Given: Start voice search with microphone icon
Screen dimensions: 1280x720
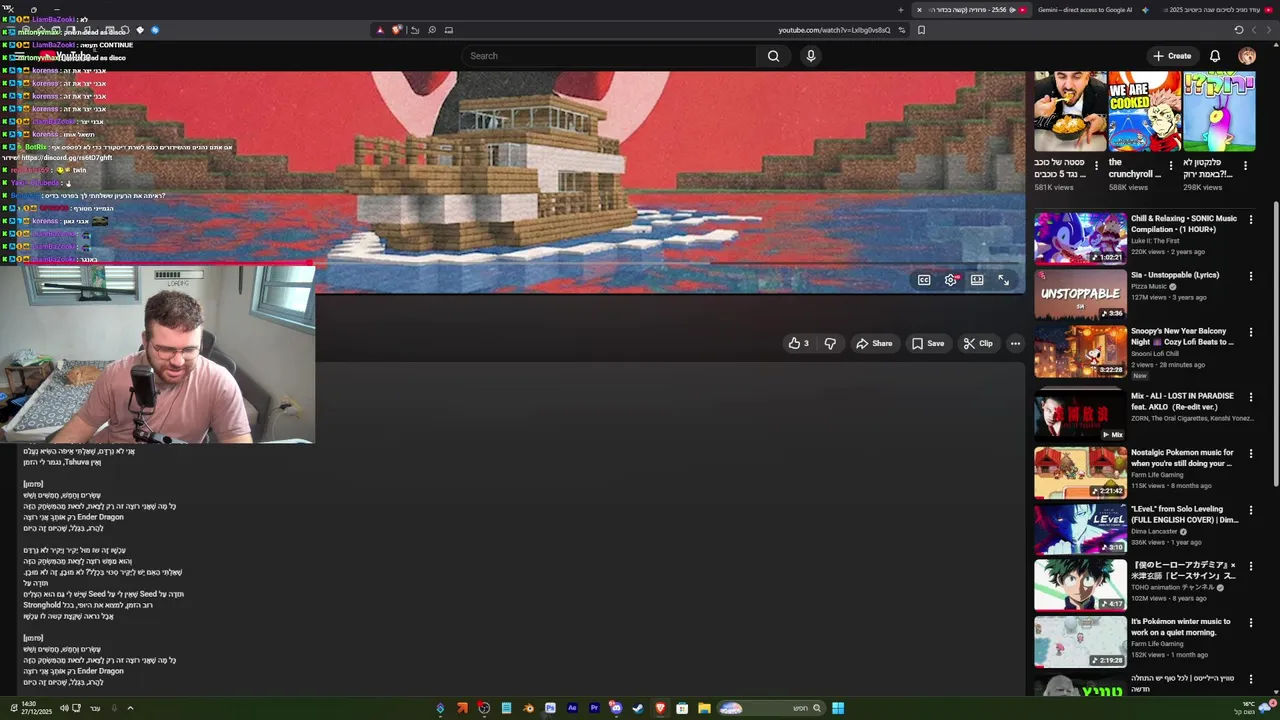Looking at the screenshot, I should (811, 56).
